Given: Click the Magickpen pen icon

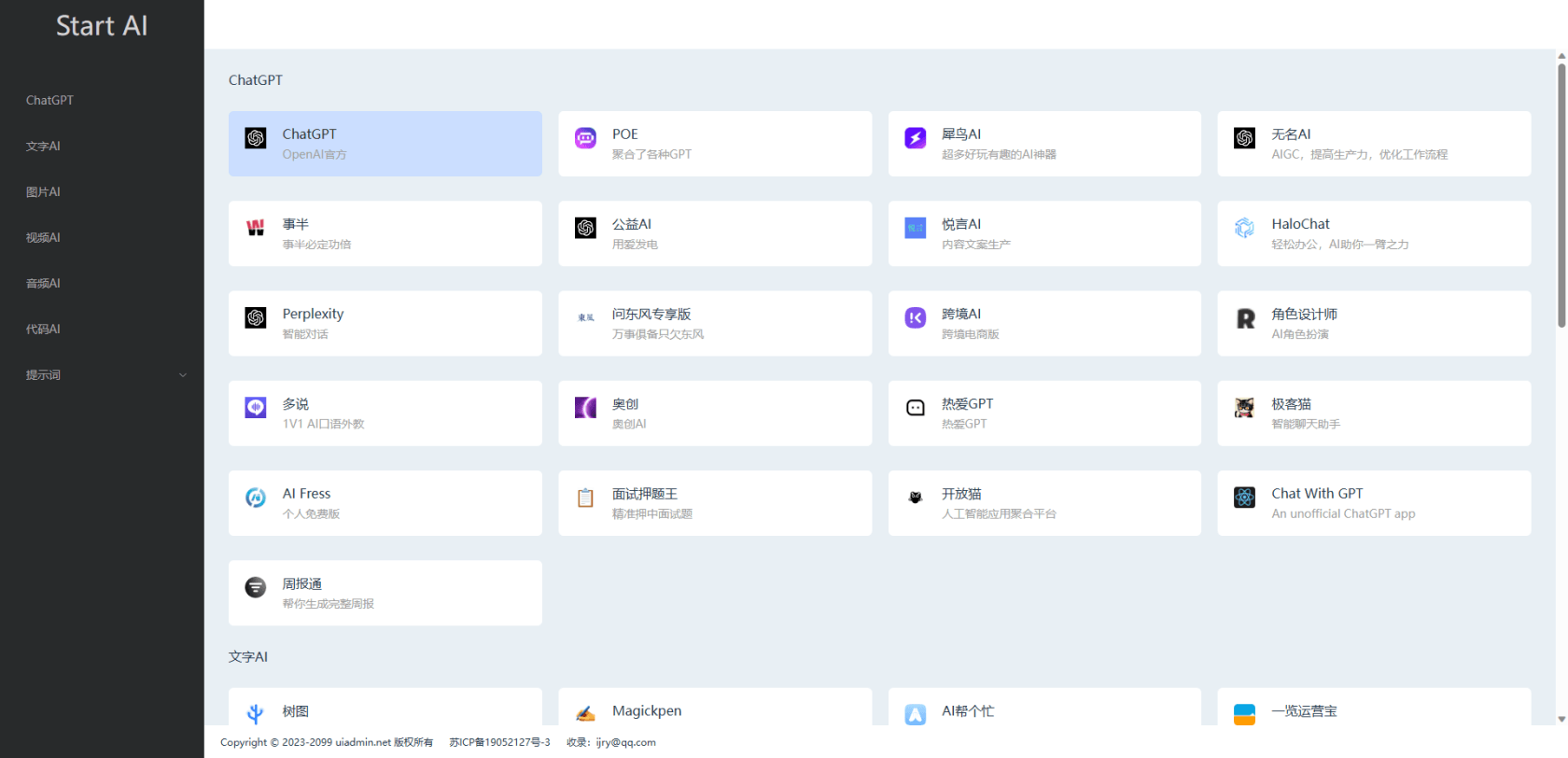Looking at the screenshot, I should pyautogui.click(x=585, y=714).
